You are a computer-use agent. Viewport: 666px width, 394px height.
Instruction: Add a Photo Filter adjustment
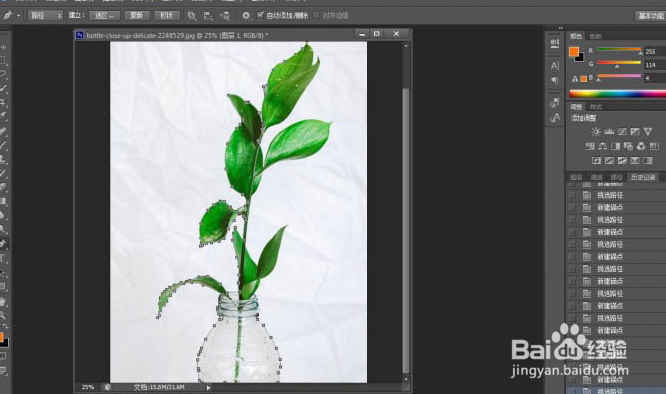pyautogui.click(x=628, y=146)
